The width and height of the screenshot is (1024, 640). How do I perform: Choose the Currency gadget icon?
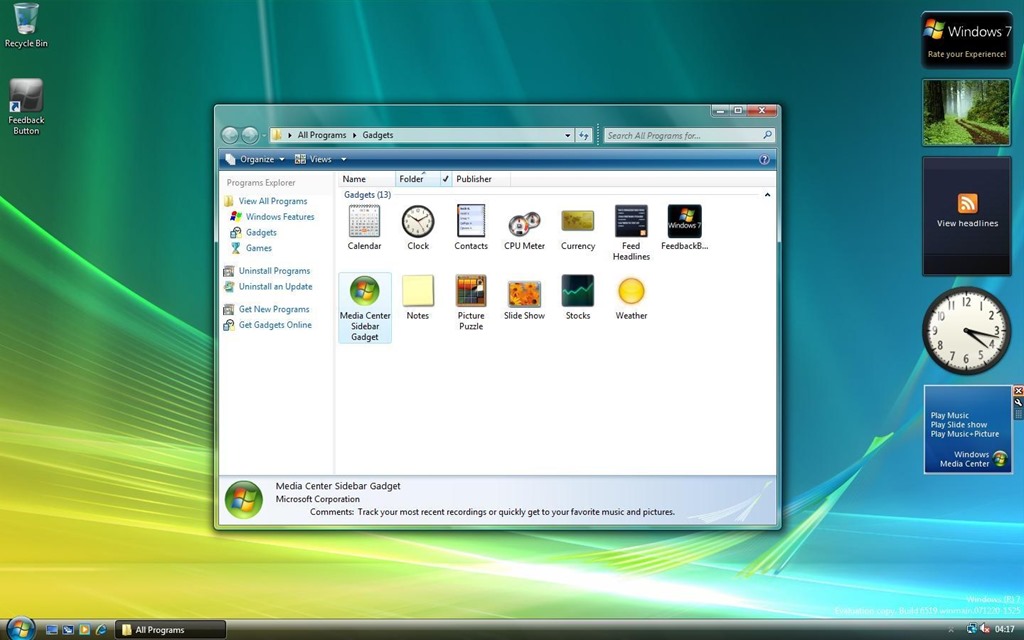click(578, 221)
